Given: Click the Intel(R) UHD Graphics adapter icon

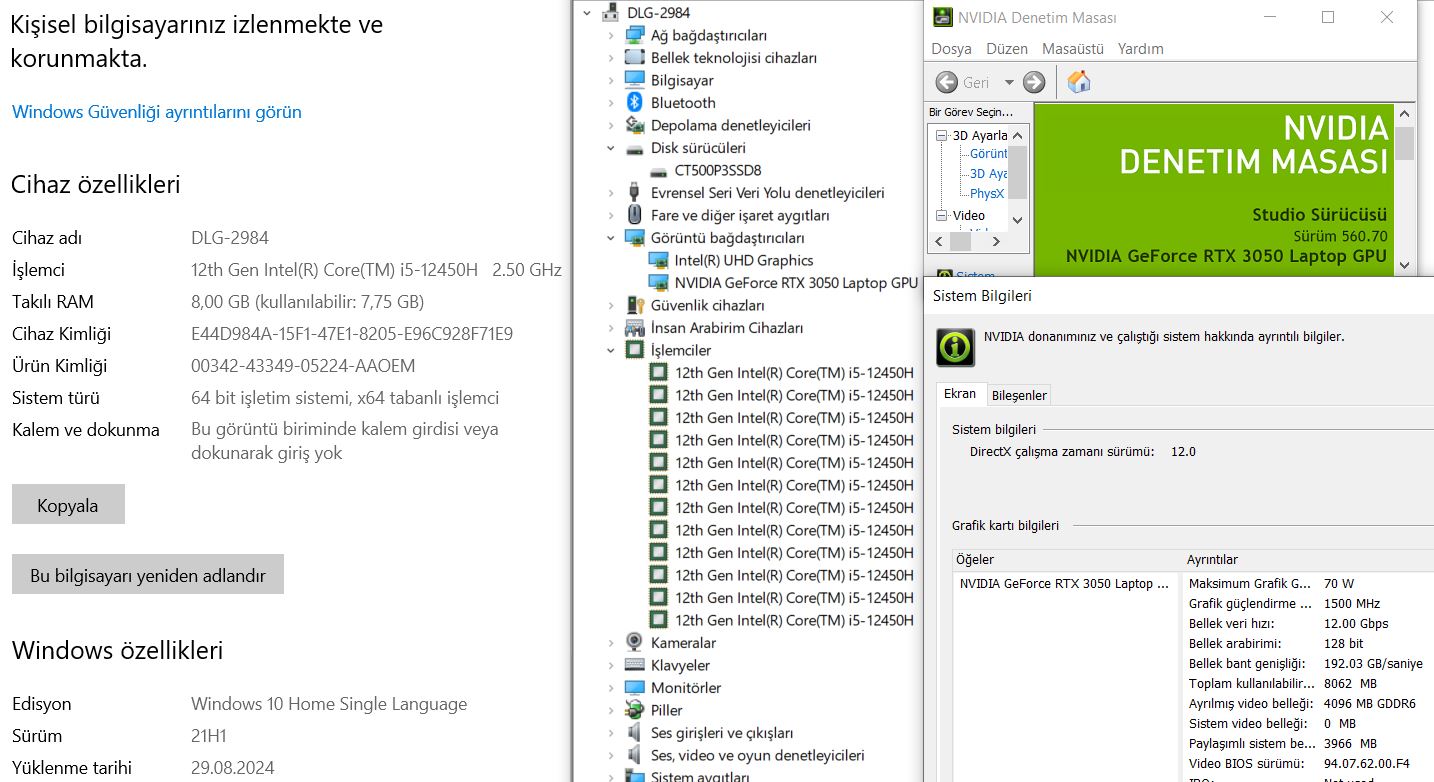Looking at the screenshot, I should (658, 260).
